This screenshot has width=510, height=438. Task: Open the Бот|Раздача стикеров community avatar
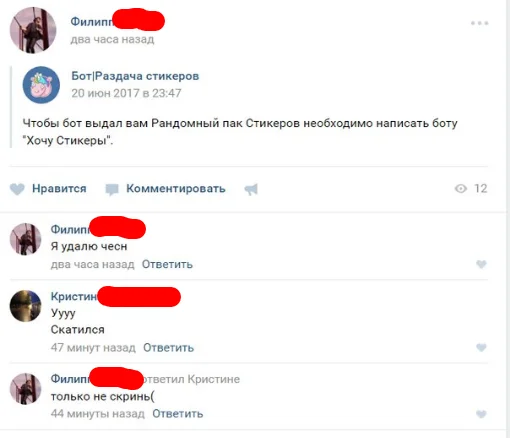(x=41, y=85)
